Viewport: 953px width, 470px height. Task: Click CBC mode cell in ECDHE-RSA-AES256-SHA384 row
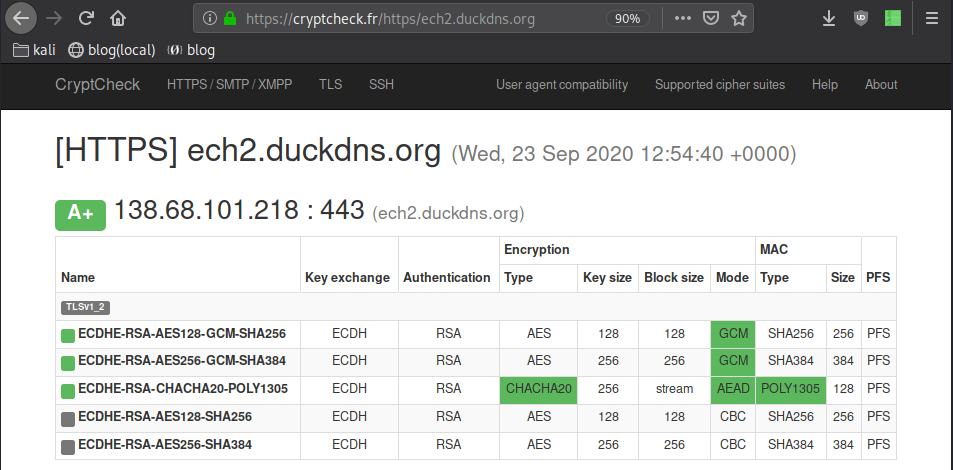tap(733, 446)
